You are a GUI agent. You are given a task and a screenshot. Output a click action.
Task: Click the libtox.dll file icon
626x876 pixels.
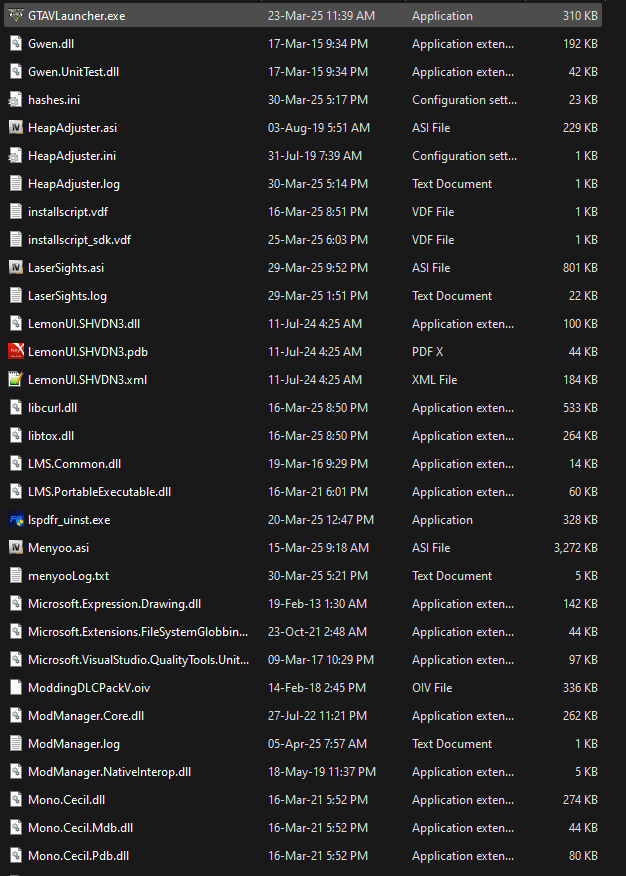pos(16,435)
